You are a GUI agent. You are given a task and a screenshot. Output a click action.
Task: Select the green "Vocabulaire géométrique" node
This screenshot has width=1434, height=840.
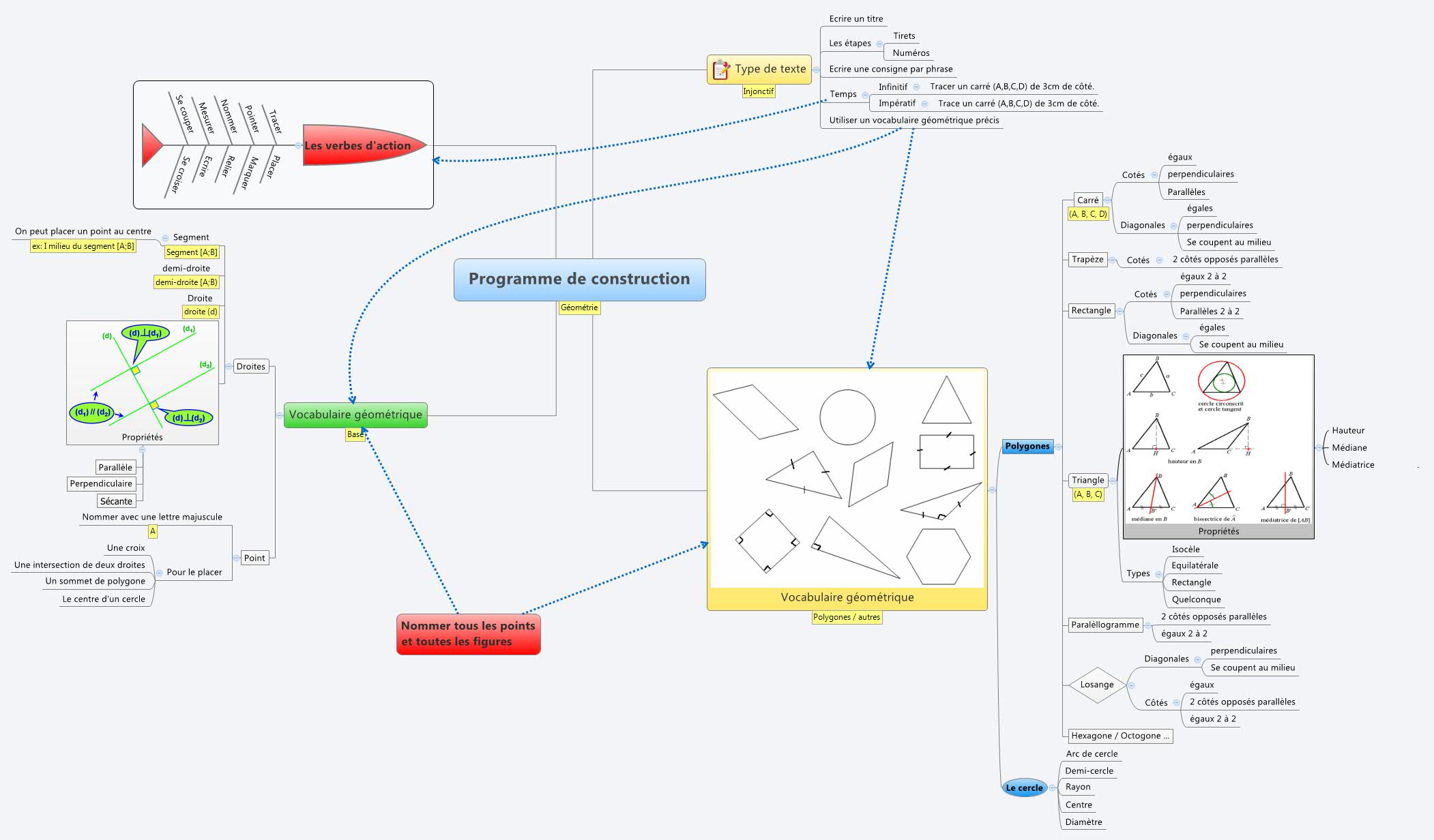coord(355,414)
